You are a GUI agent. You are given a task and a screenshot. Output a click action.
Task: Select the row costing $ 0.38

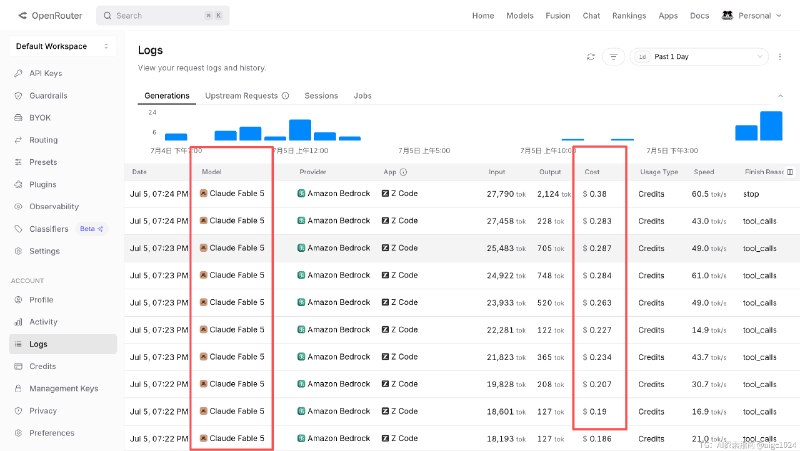coord(462,194)
